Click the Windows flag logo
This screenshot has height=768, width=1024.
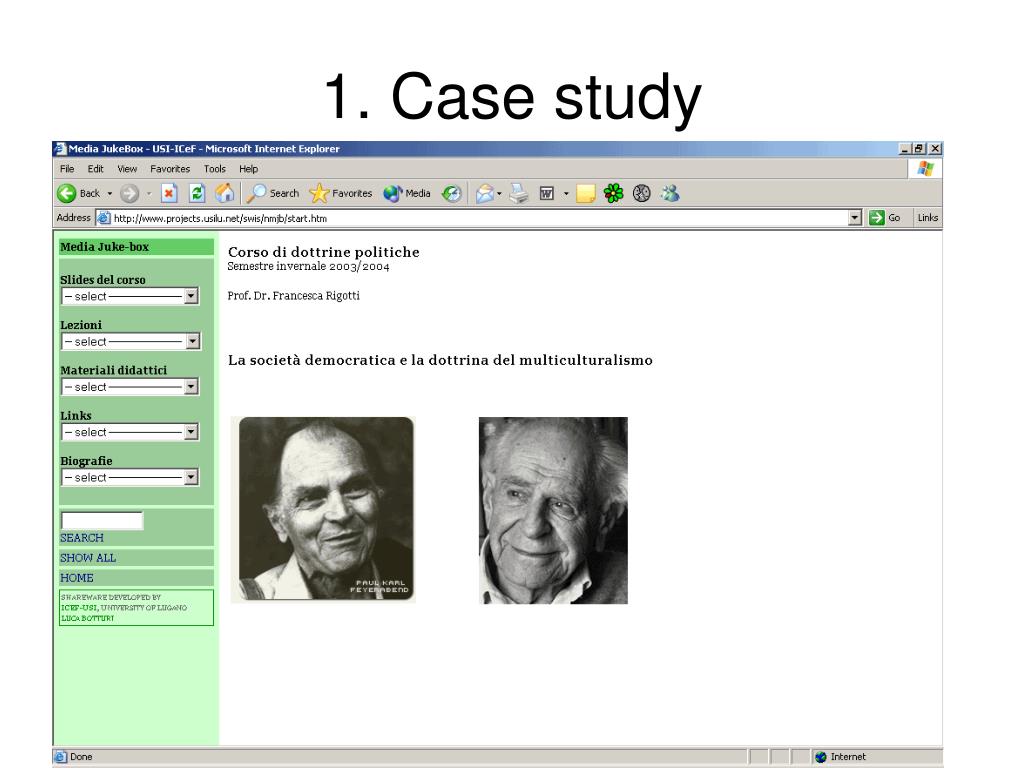(925, 168)
